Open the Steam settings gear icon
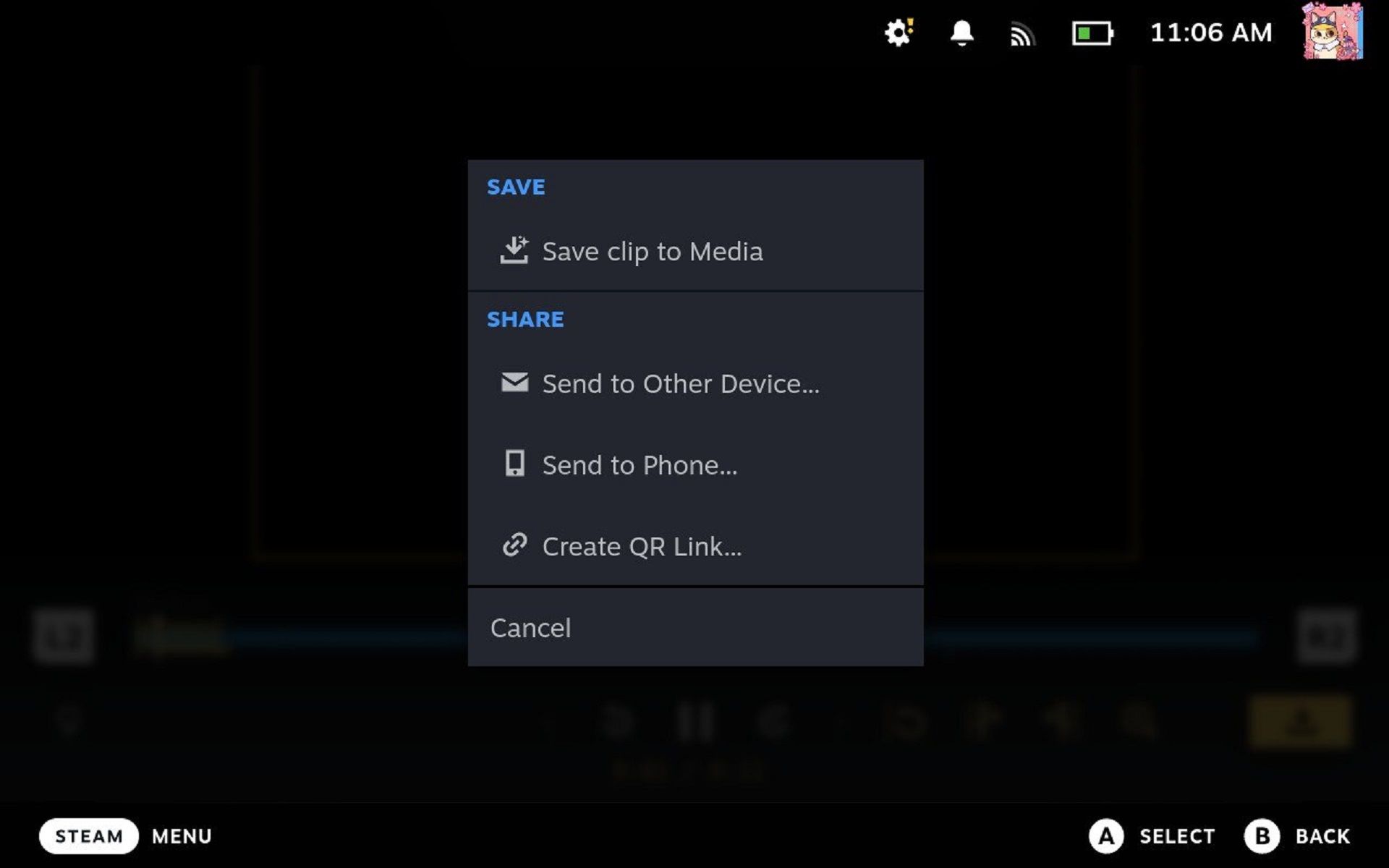The width and height of the screenshot is (1389, 868). [897, 33]
